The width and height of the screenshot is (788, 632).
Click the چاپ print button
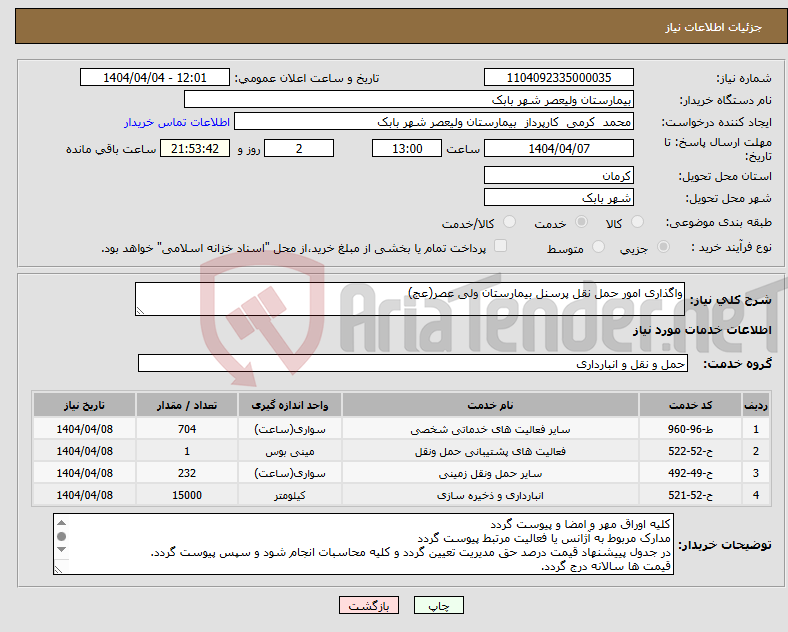point(438,605)
